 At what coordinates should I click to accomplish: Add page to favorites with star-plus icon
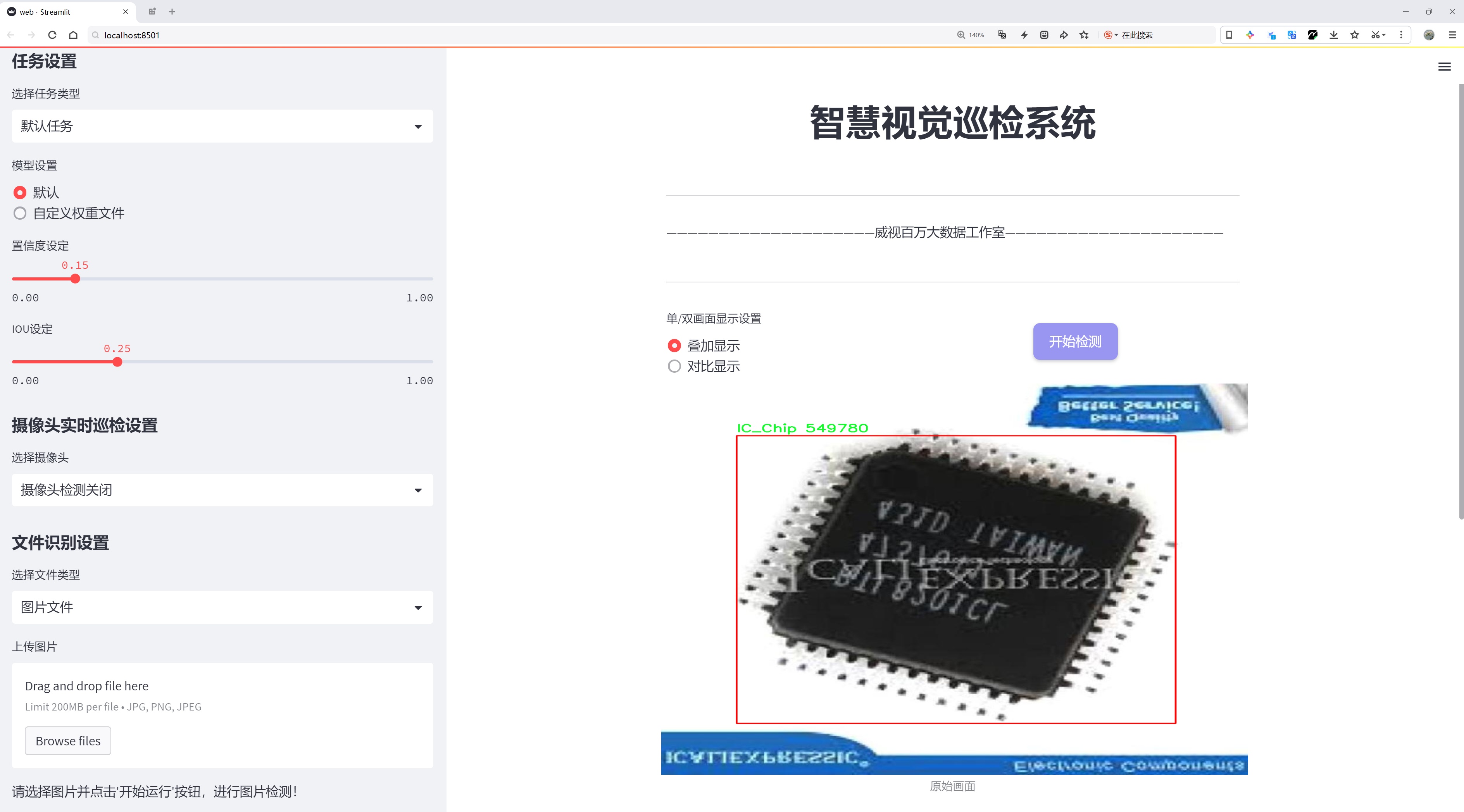(x=1085, y=34)
